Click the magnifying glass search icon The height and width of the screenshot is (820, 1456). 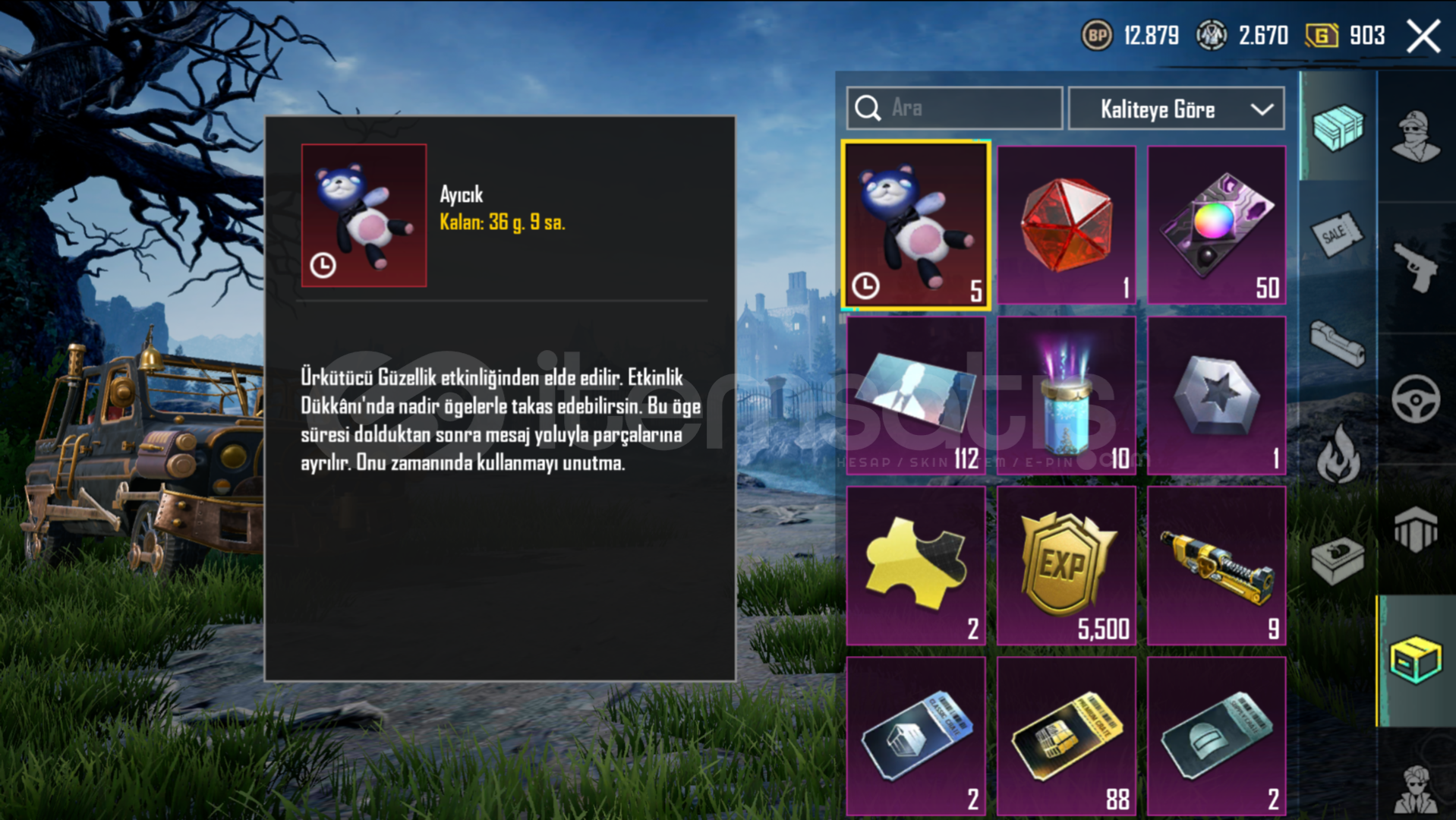[868, 109]
